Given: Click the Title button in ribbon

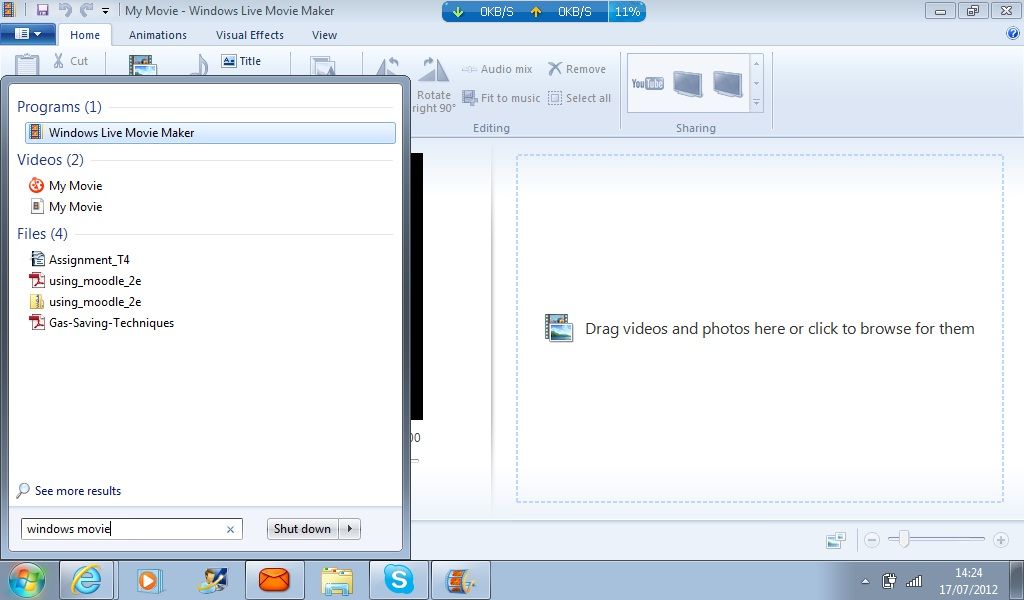Looking at the screenshot, I should point(241,61).
